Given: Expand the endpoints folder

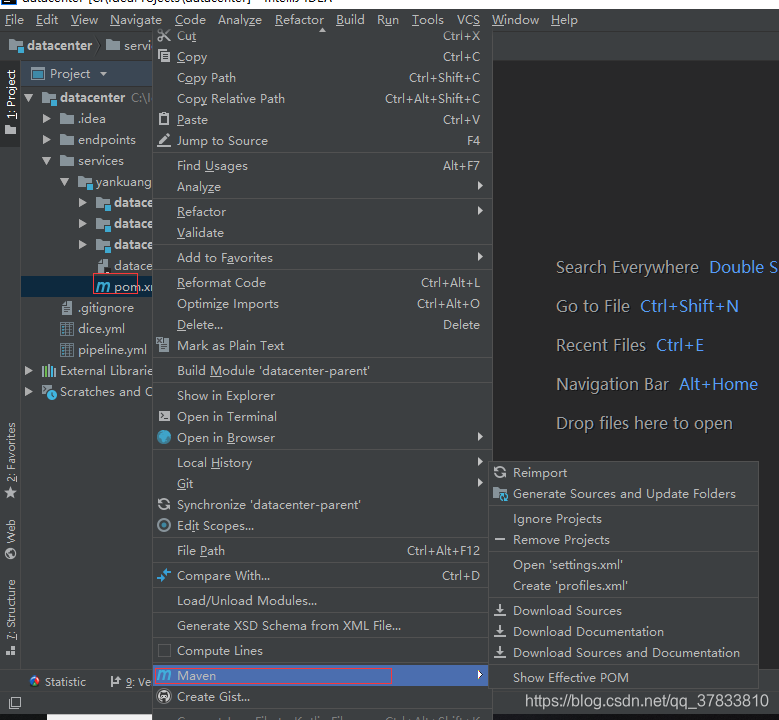Looking at the screenshot, I should pos(47,140).
